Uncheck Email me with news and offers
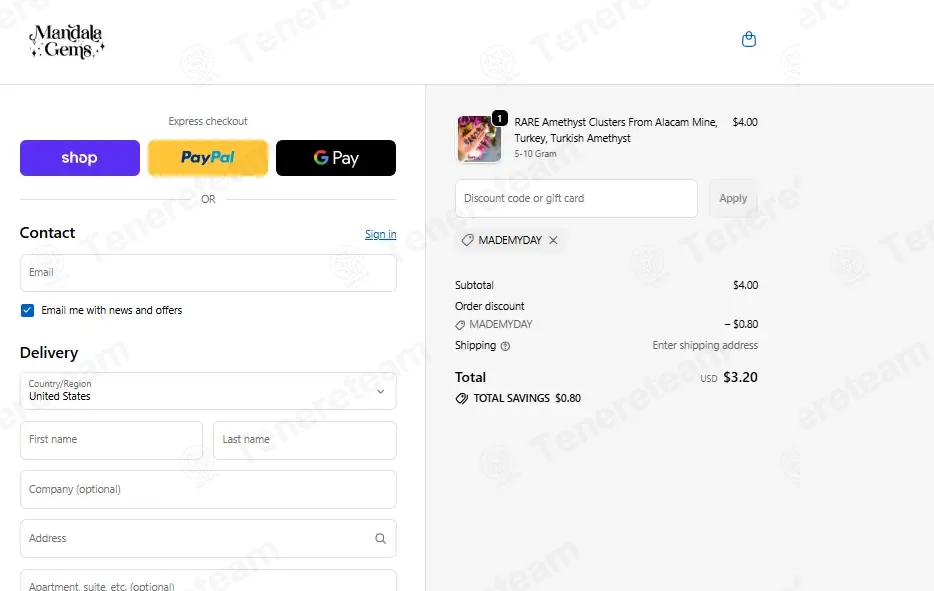Viewport: 934px width, 591px height. (x=27, y=310)
